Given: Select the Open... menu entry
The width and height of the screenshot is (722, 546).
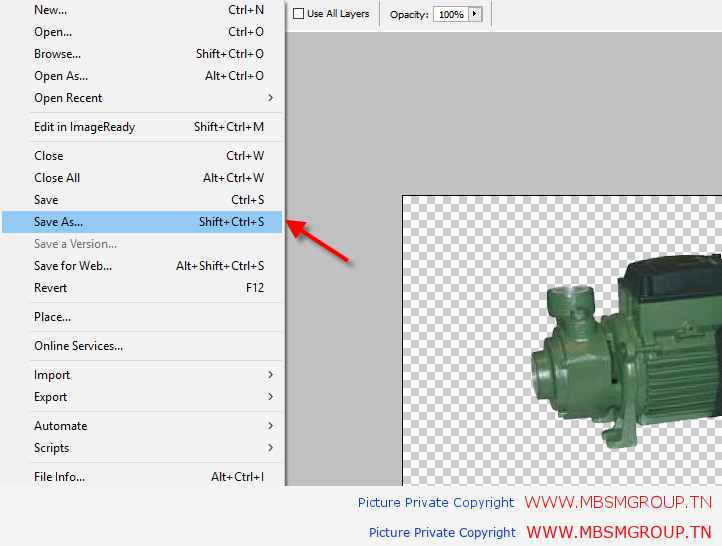Looking at the screenshot, I should click(x=142, y=32).
